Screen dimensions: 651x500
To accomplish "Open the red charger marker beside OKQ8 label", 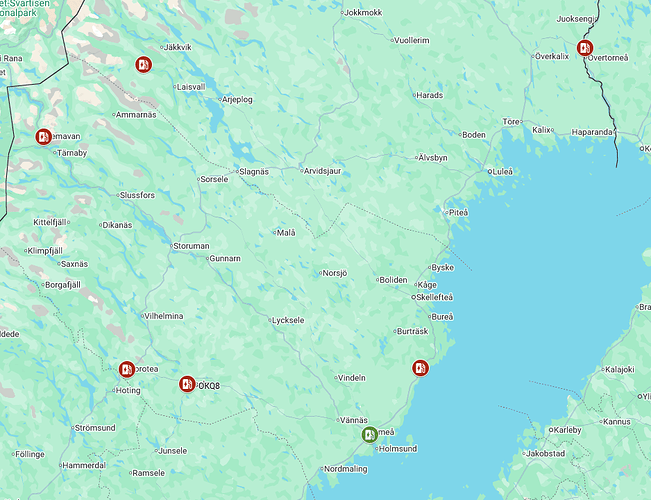I will point(187,384).
